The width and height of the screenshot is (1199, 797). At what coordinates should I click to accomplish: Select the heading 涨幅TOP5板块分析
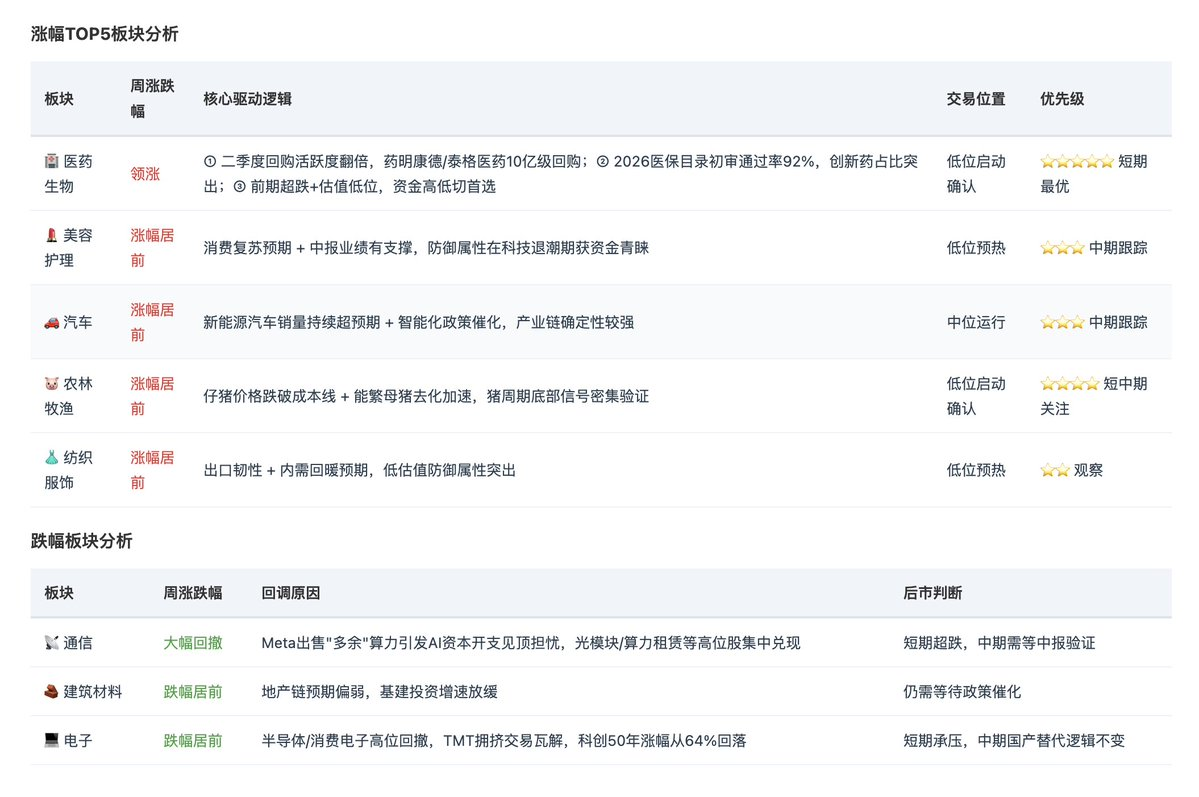[105, 34]
